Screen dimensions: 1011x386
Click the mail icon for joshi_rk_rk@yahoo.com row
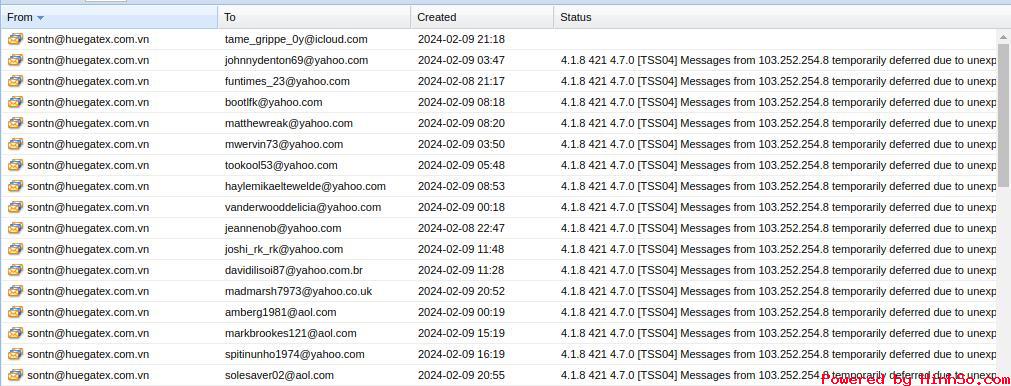click(15, 249)
